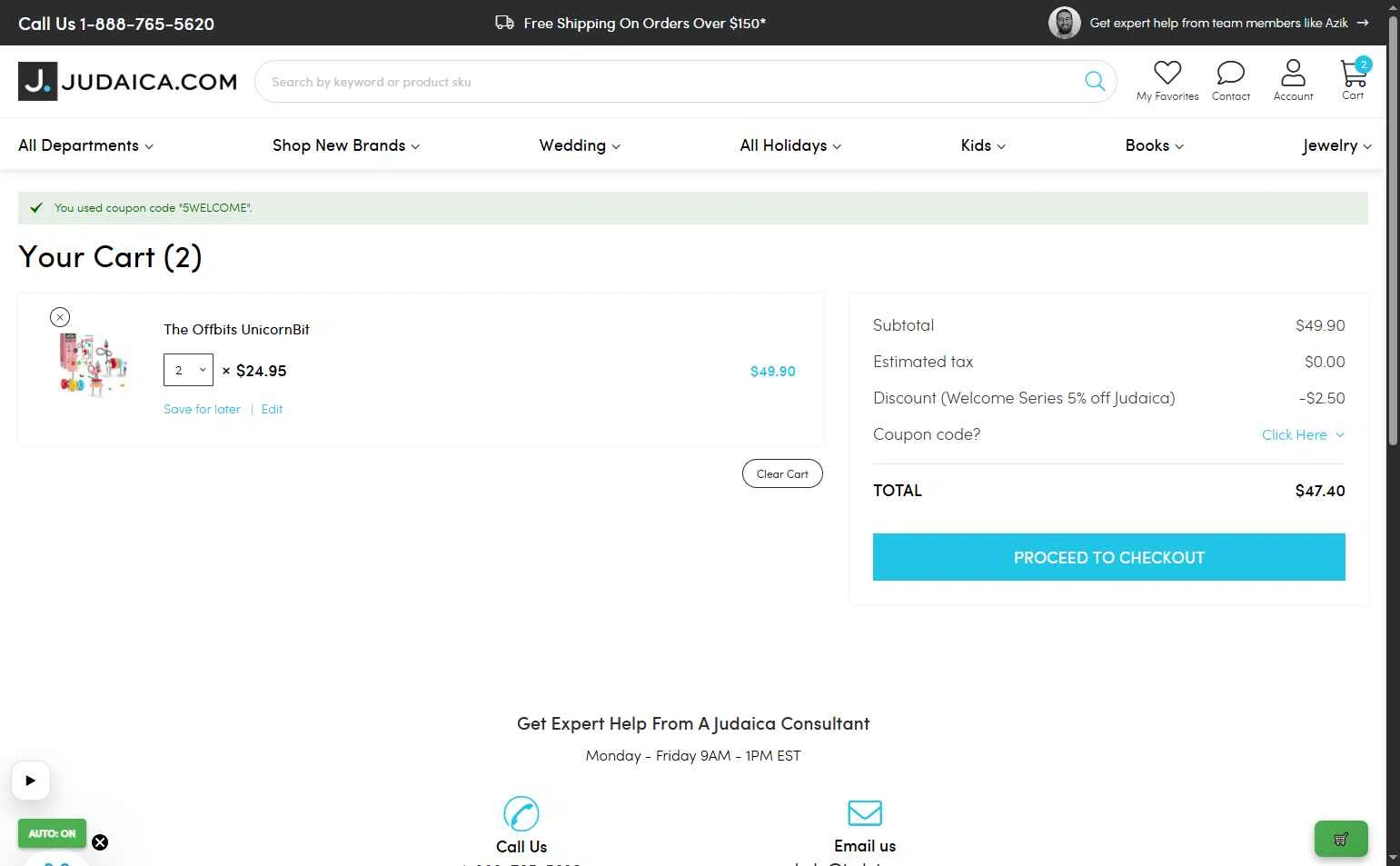The image size is (1400, 866).
Task: Click the Judaica.com logo
Action: [x=127, y=81]
